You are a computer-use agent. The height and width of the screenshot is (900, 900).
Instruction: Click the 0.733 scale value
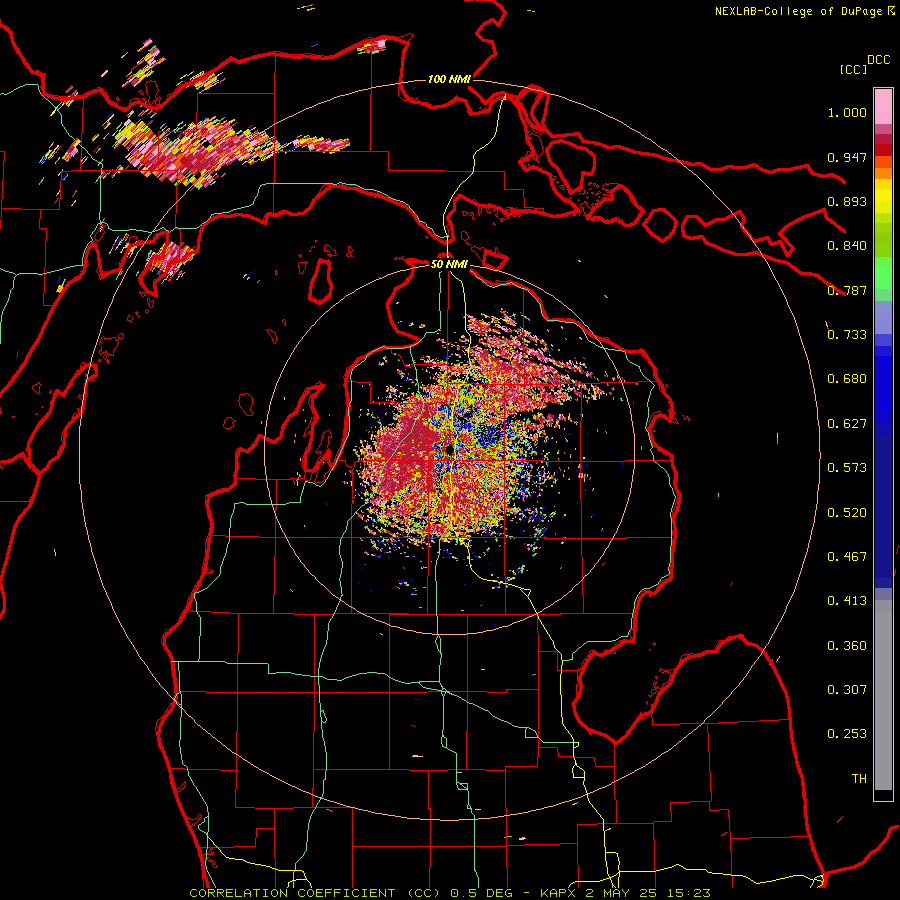tap(847, 335)
